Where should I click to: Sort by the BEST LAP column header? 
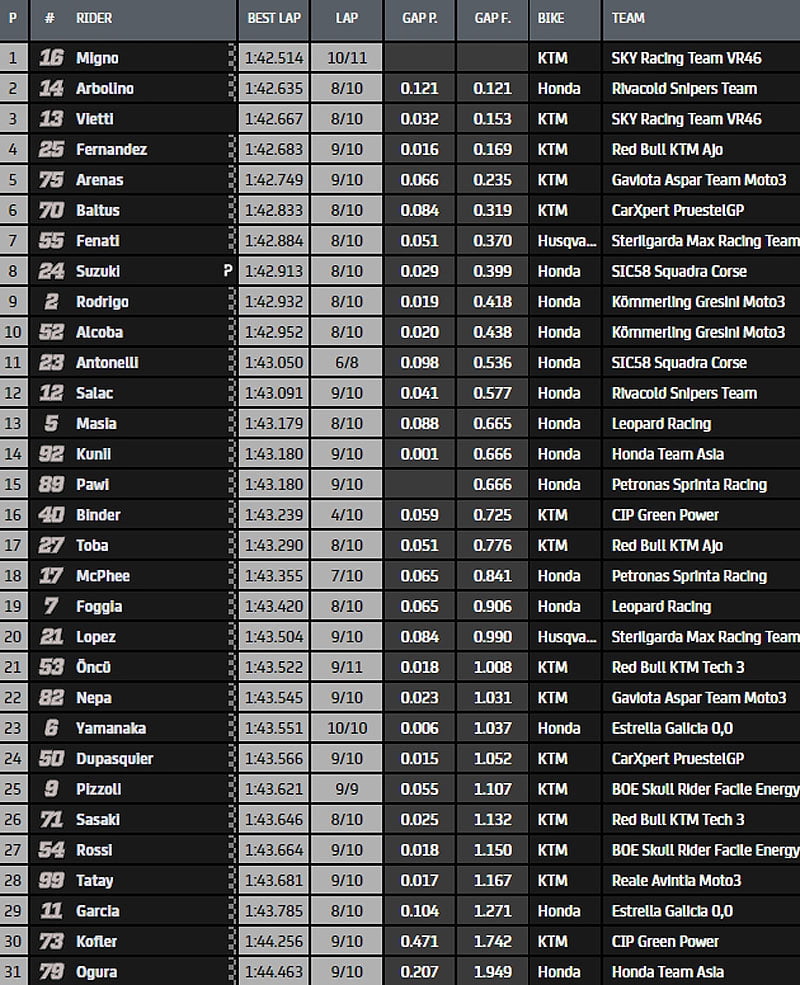point(273,18)
